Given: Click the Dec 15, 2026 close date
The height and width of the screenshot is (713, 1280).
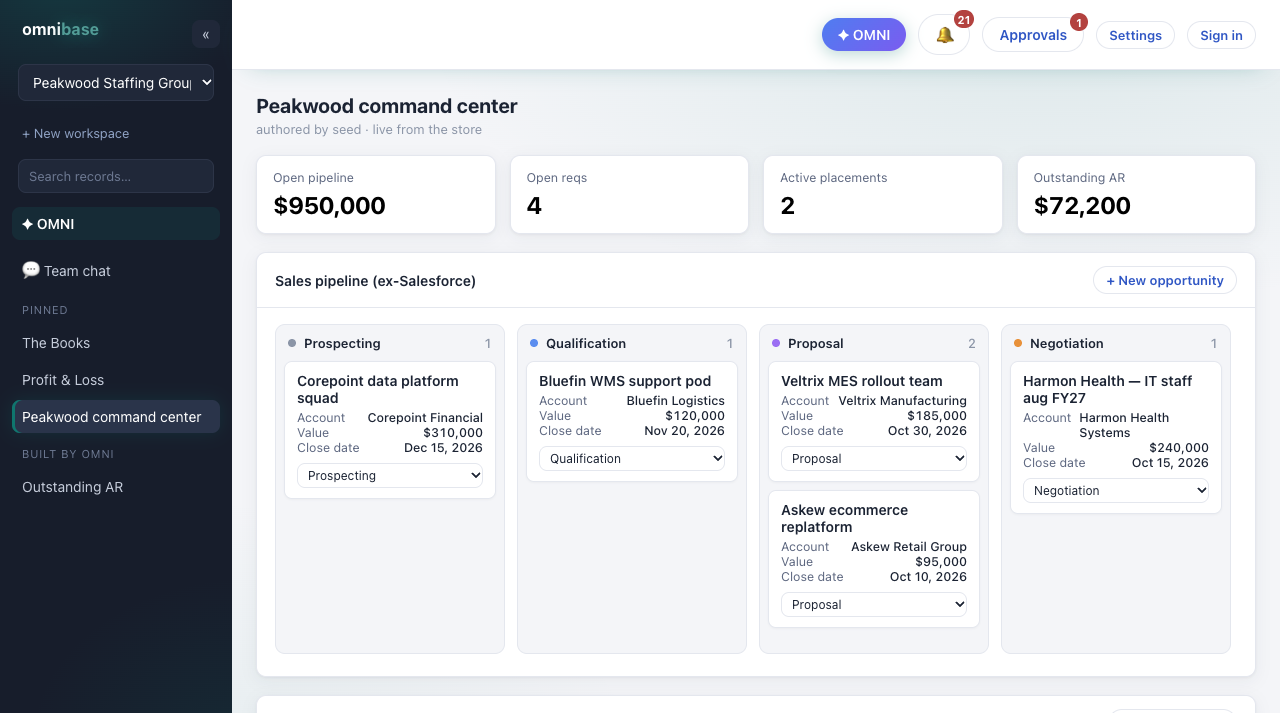Looking at the screenshot, I should coord(443,448).
